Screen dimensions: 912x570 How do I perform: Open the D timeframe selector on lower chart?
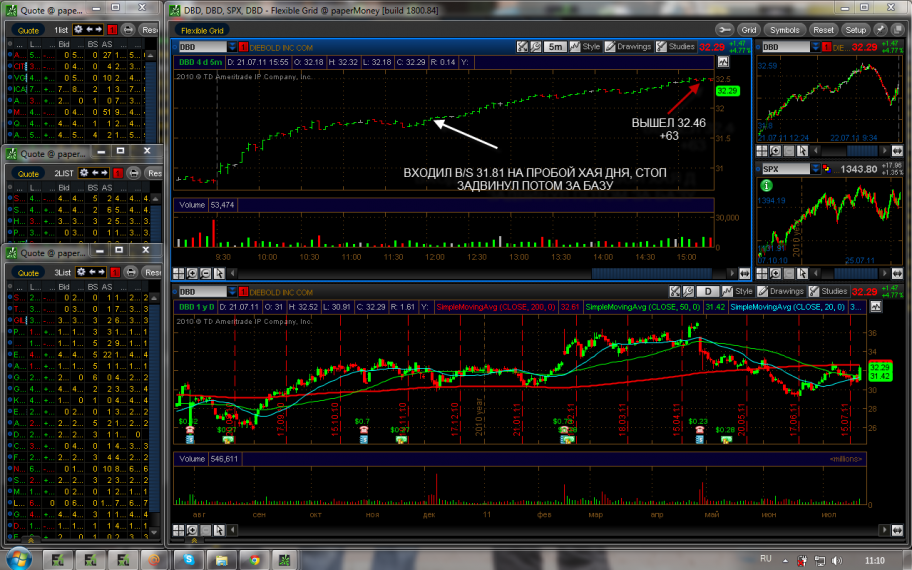[x=708, y=291]
